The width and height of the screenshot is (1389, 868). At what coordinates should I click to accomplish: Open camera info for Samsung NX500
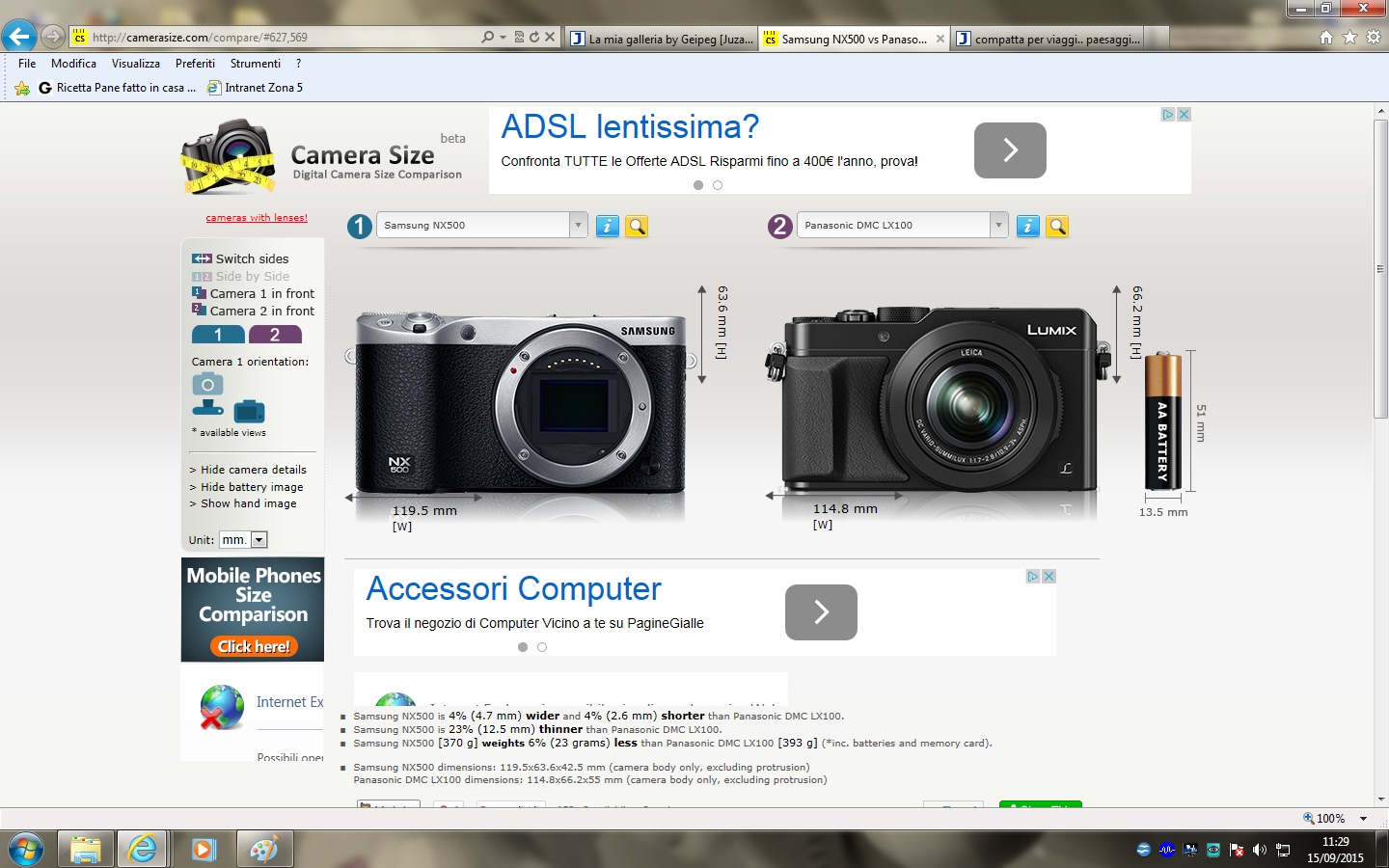607,226
